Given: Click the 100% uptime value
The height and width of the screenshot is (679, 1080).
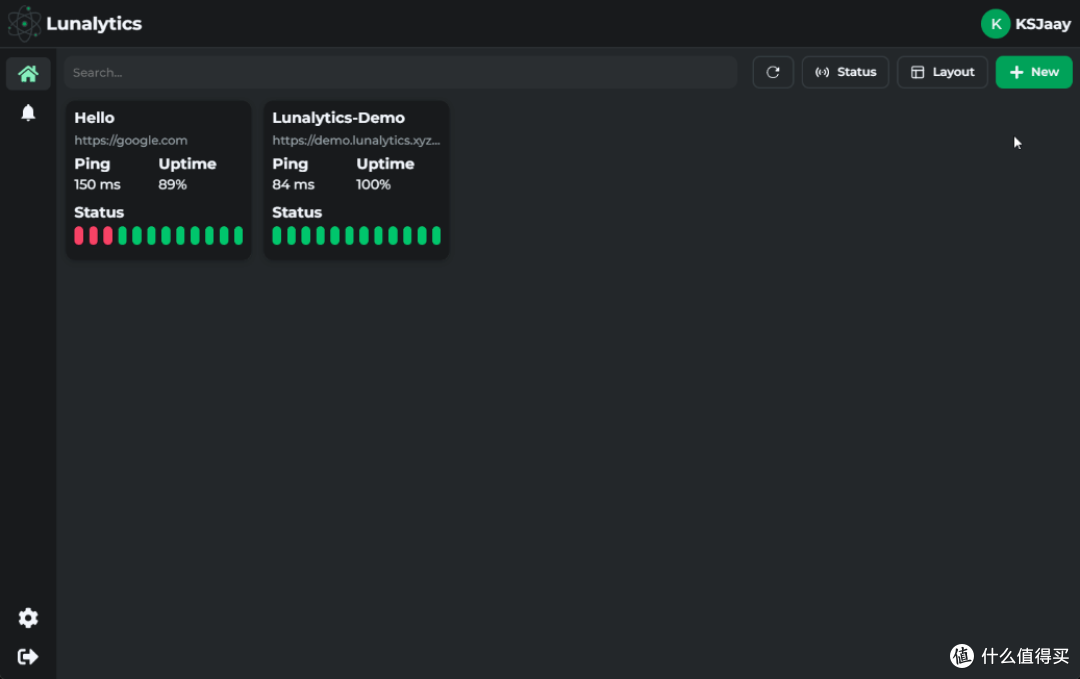Looking at the screenshot, I should tap(373, 185).
